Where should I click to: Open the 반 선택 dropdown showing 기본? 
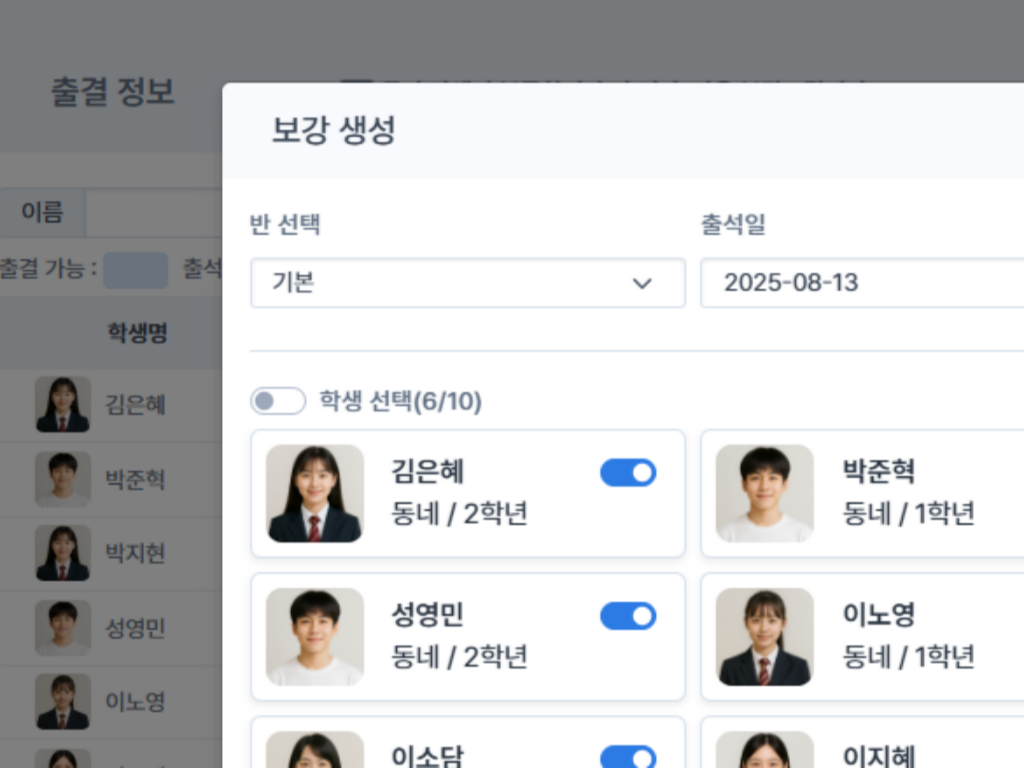(468, 283)
